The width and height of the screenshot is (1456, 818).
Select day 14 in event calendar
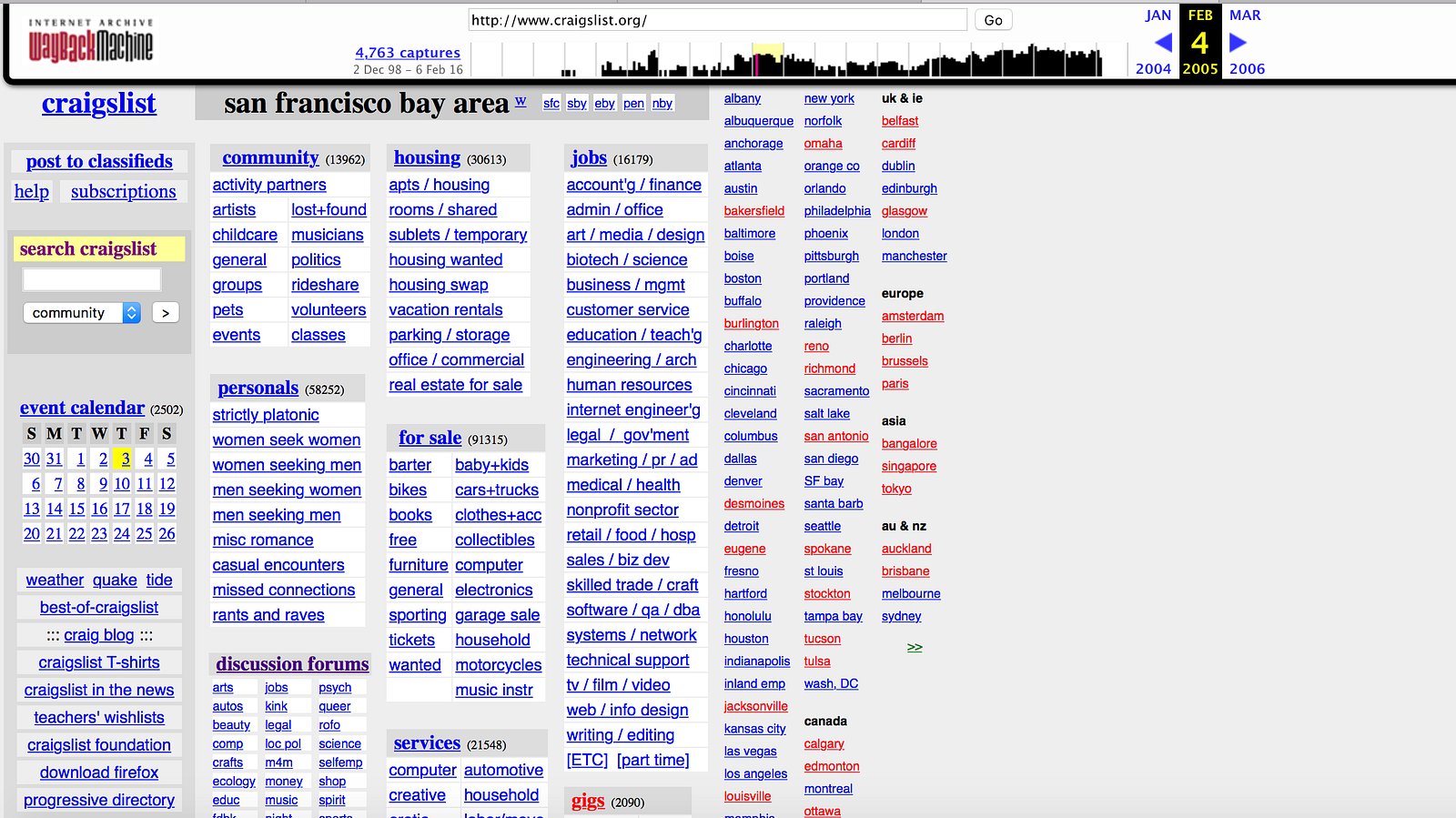coord(55,509)
